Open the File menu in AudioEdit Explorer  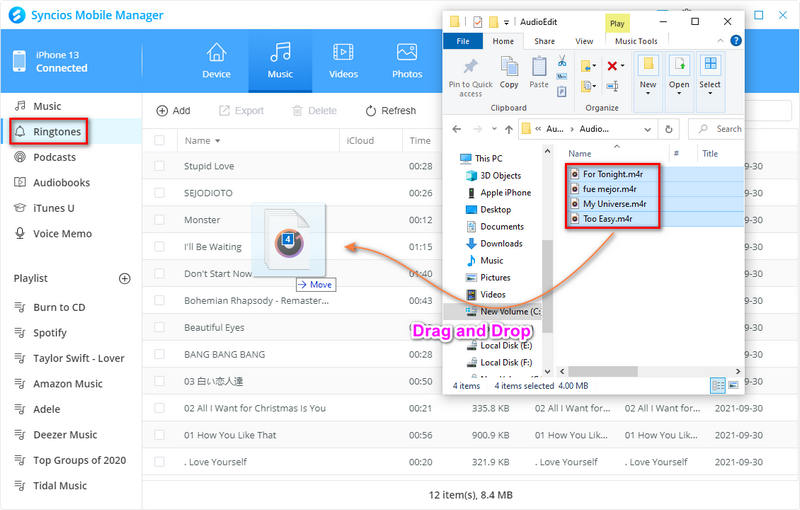[x=463, y=41]
